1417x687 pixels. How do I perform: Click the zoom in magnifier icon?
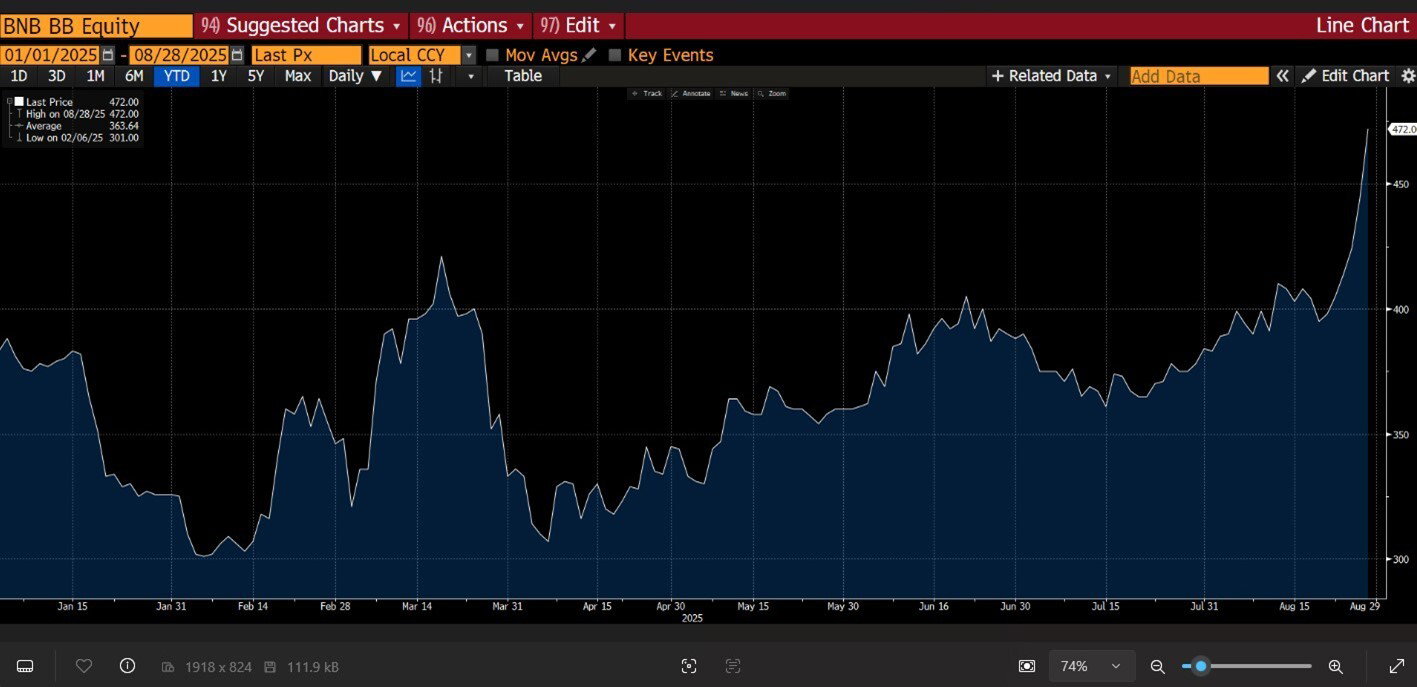tap(1335, 666)
